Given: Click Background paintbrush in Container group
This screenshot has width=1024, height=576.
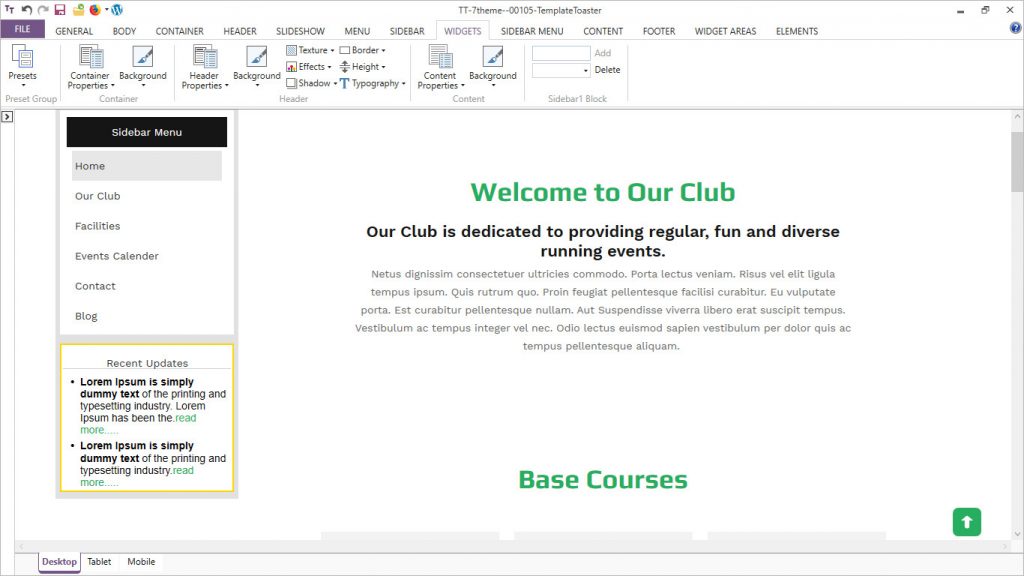Looking at the screenshot, I should (142, 57).
